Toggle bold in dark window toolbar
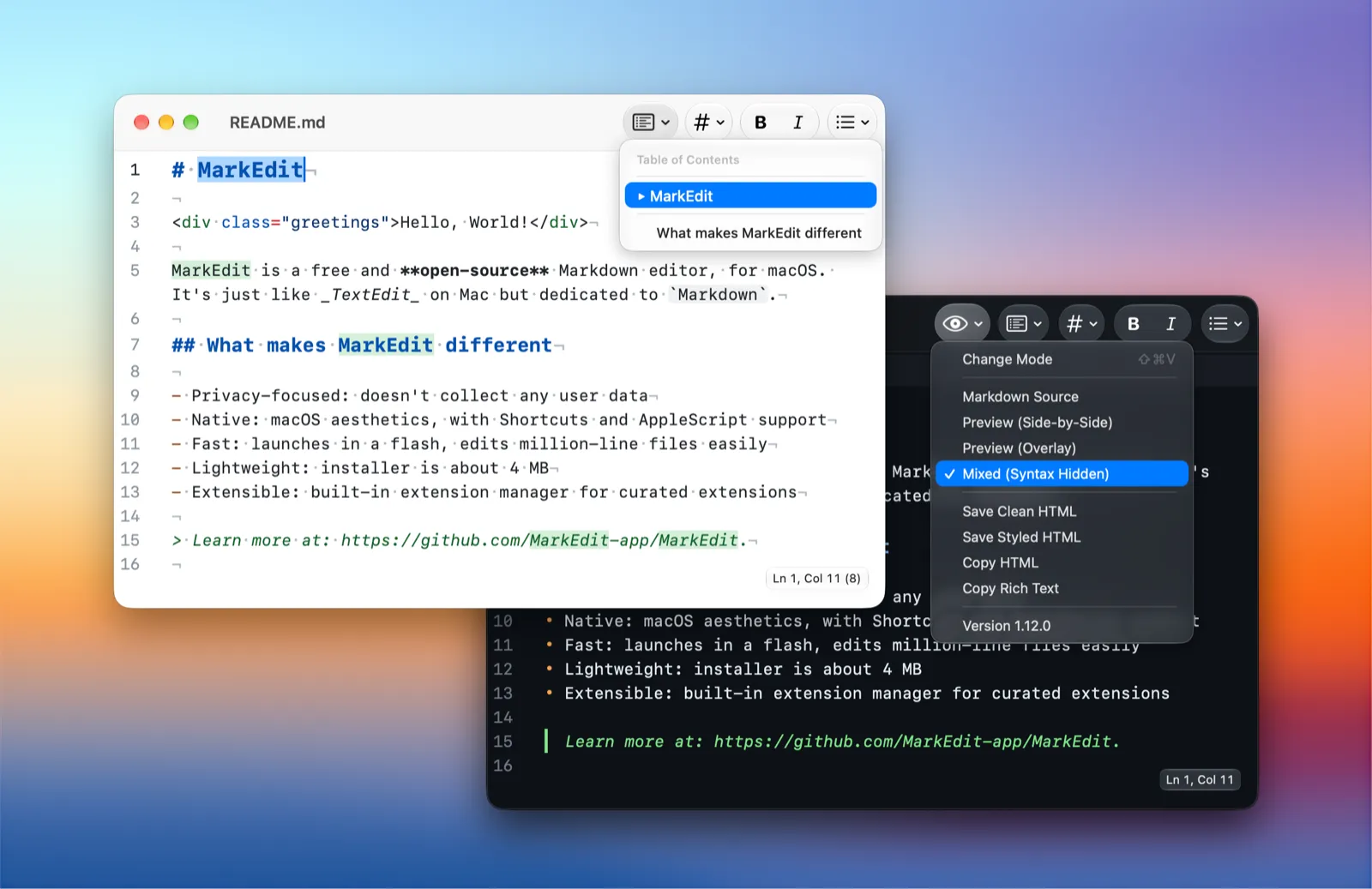The width and height of the screenshot is (1372, 889). point(1133,324)
